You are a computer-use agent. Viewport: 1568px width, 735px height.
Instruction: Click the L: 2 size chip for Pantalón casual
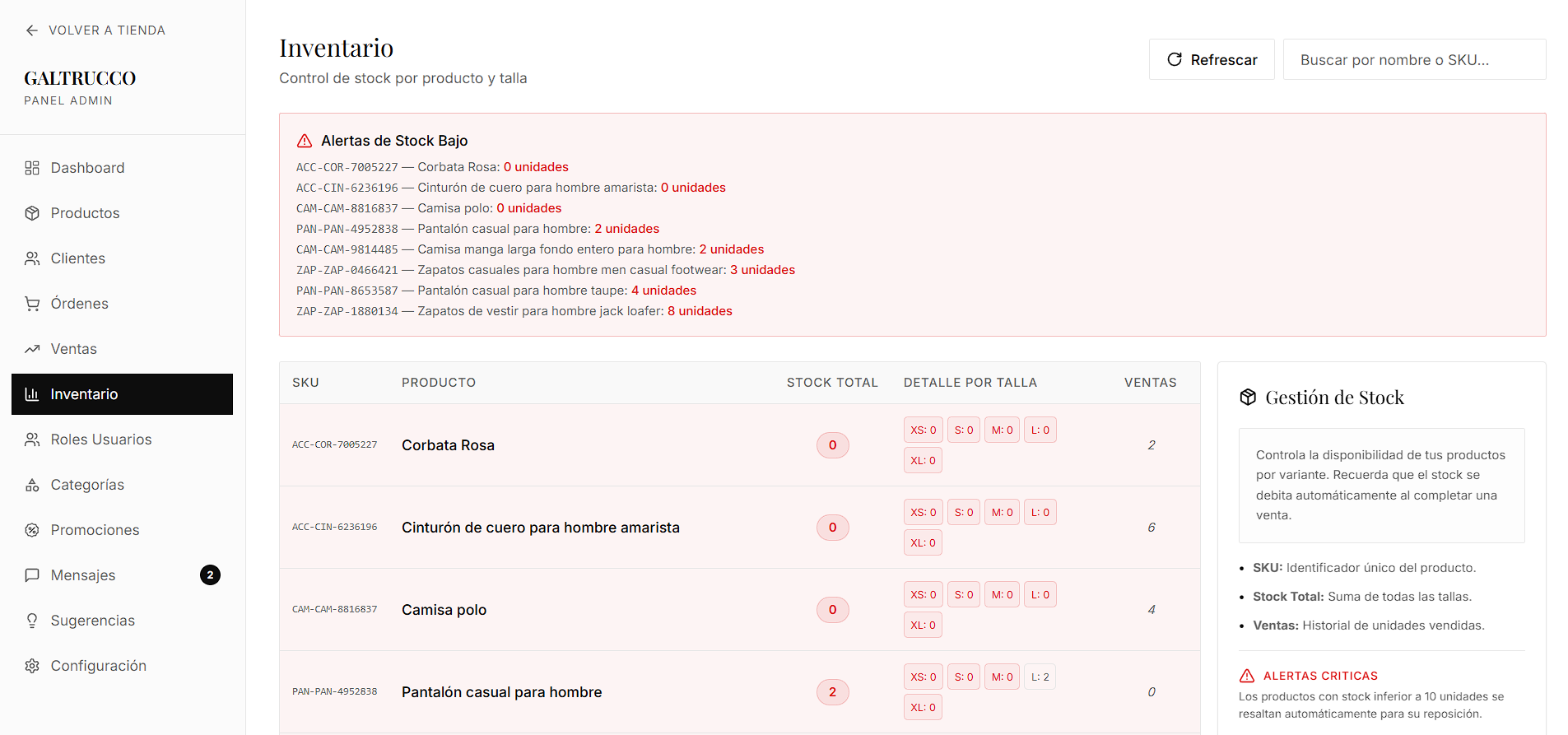coord(1040,677)
